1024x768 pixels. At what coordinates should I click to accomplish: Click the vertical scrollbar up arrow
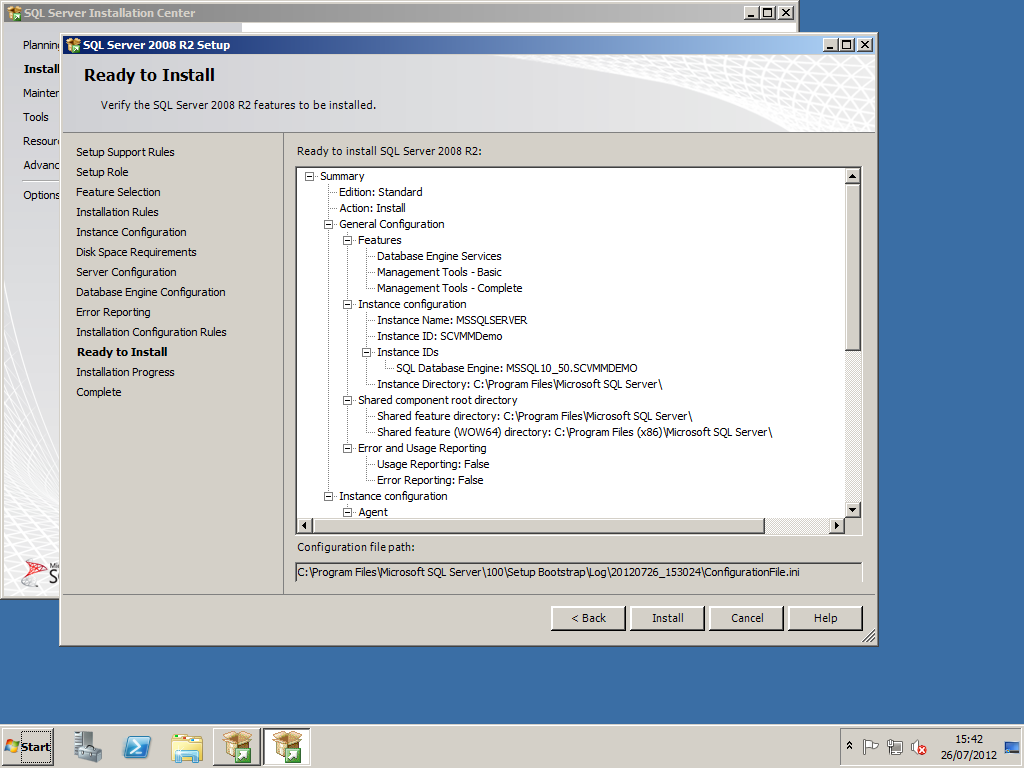point(852,176)
